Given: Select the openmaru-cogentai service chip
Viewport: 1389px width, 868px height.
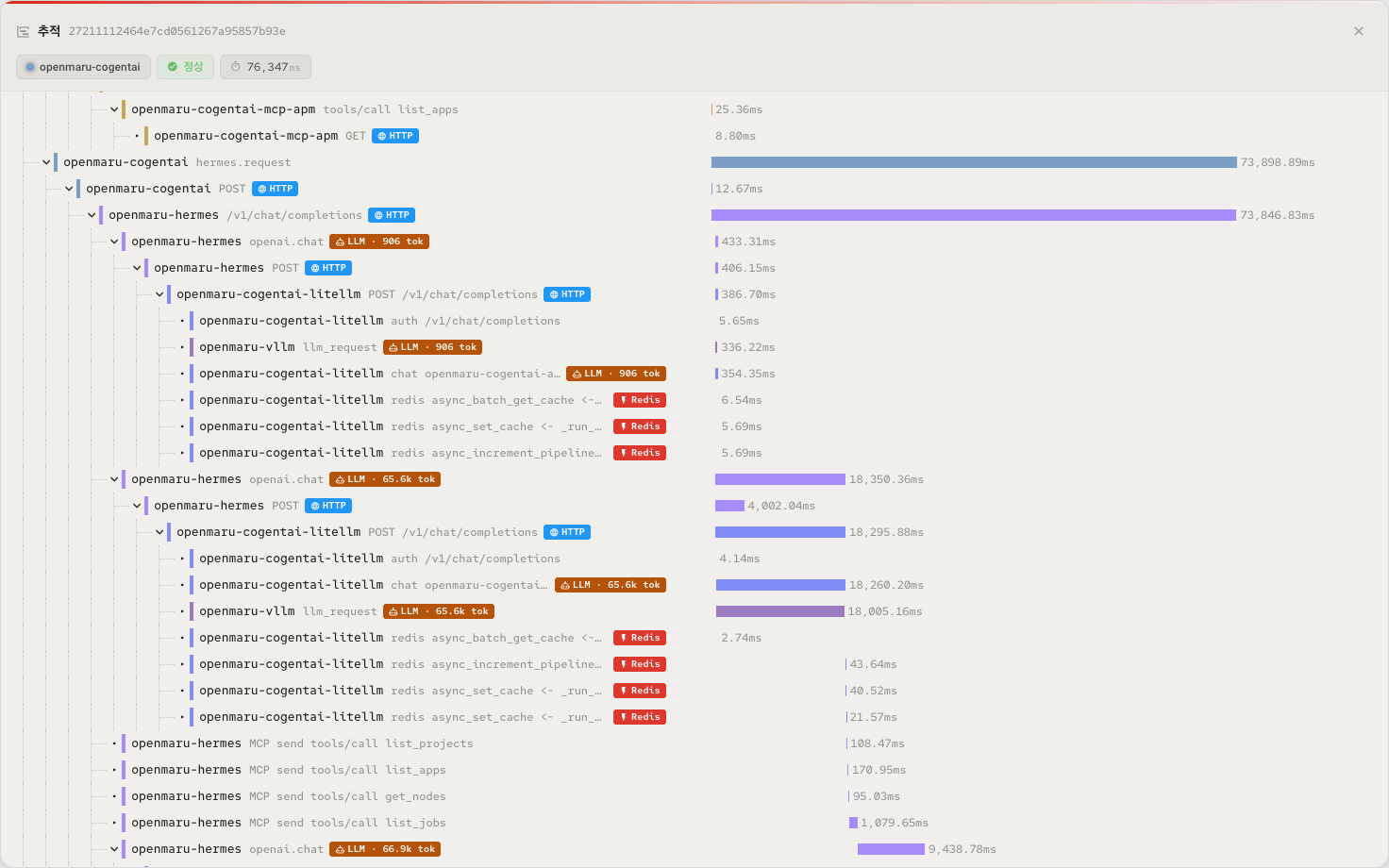Looking at the screenshot, I should click(x=83, y=67).
